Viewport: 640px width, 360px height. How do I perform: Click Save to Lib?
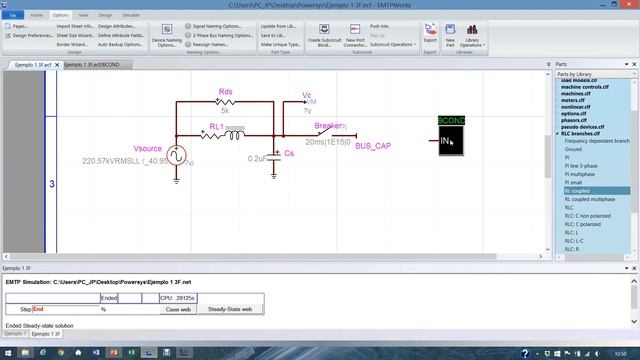(273, 36)
